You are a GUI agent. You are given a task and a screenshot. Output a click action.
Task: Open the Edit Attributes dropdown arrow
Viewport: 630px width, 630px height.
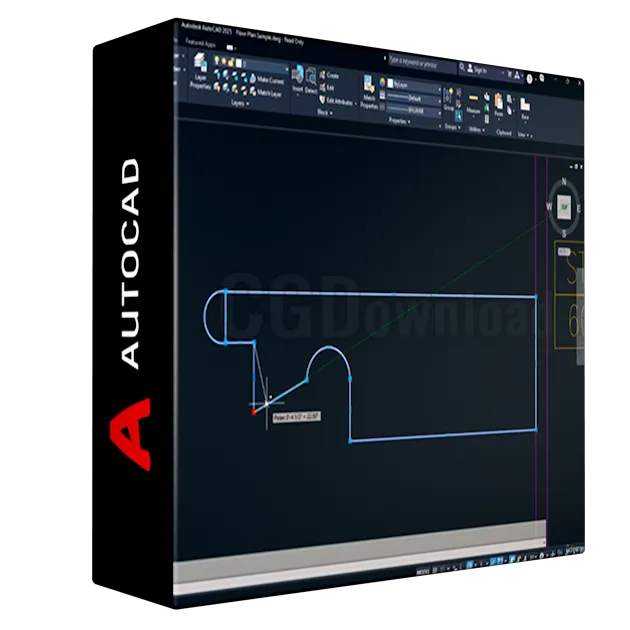(x=356, y=104)
